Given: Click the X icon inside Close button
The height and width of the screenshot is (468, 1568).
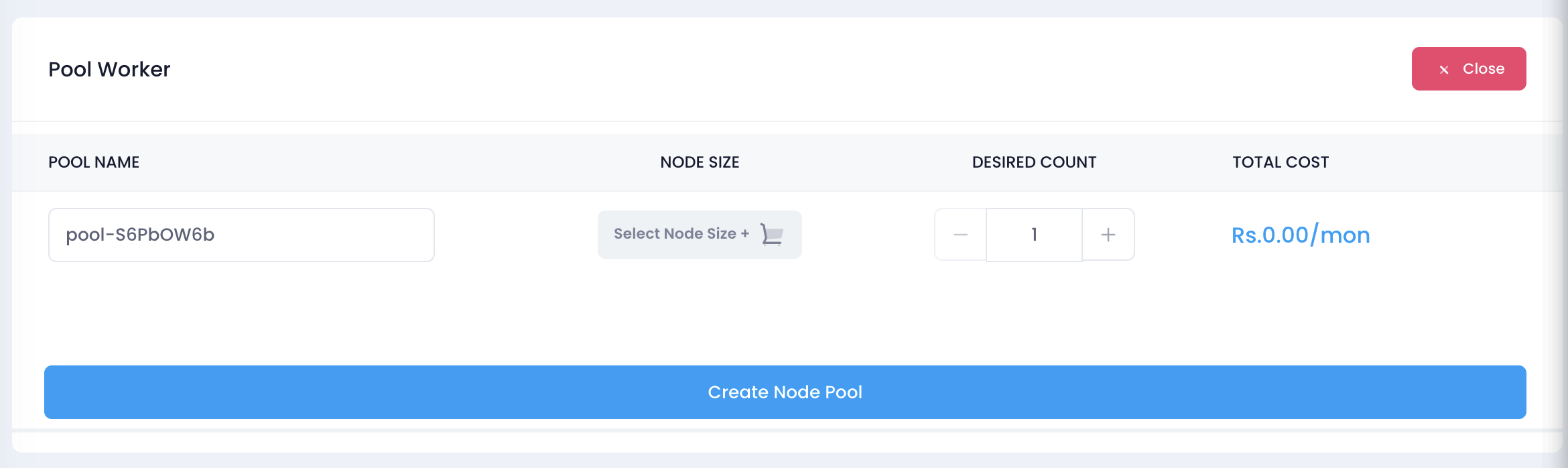Looking at the screenshot, I should click(x=1444, y=70).
